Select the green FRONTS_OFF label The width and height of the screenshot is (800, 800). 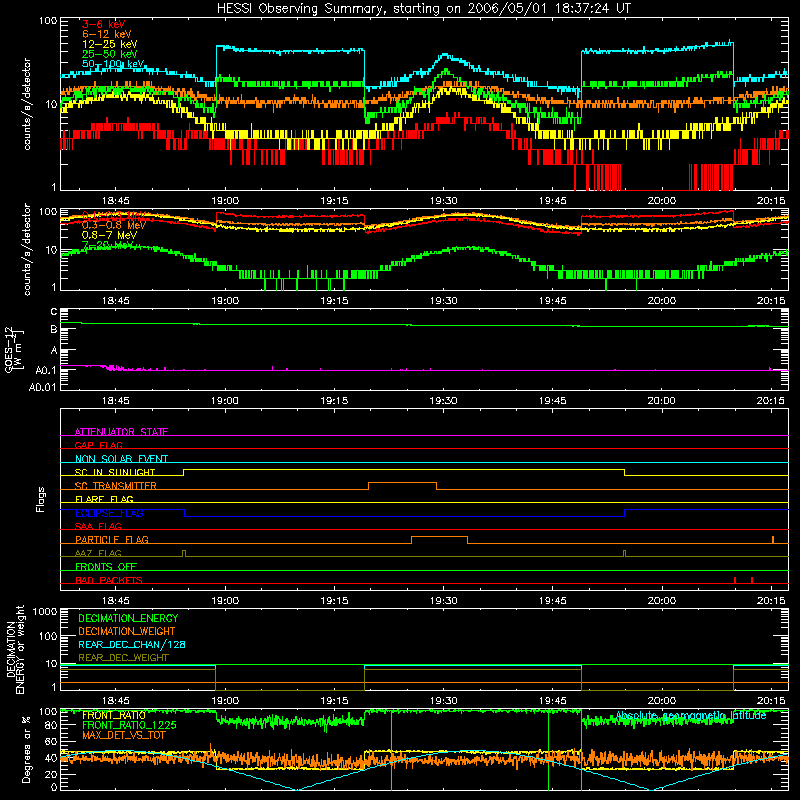coord(106,566)
